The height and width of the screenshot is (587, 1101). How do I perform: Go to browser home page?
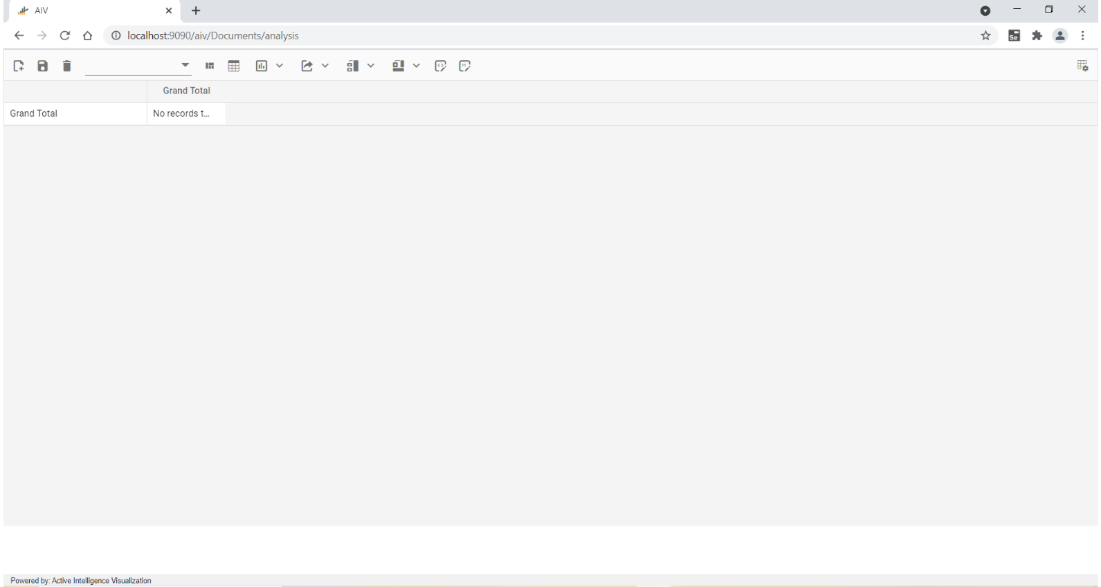(87, 36)
